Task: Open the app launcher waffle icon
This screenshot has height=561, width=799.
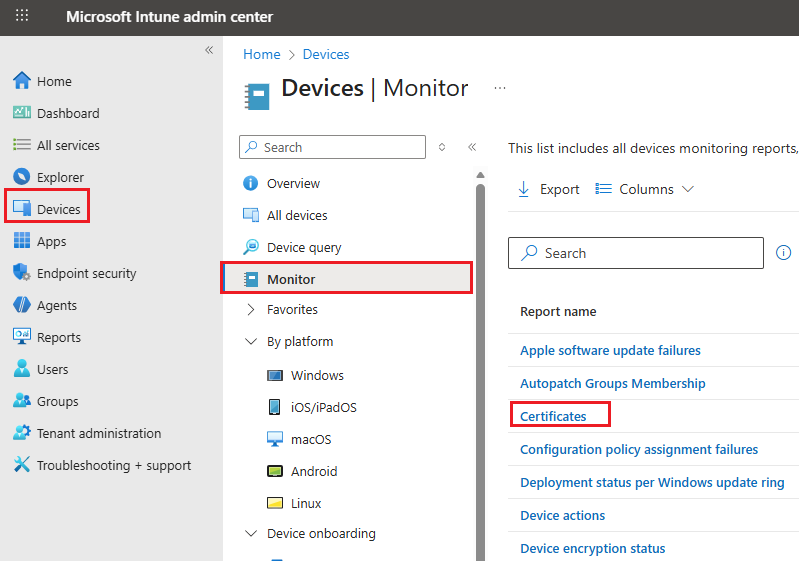Action: coord(22,17)
